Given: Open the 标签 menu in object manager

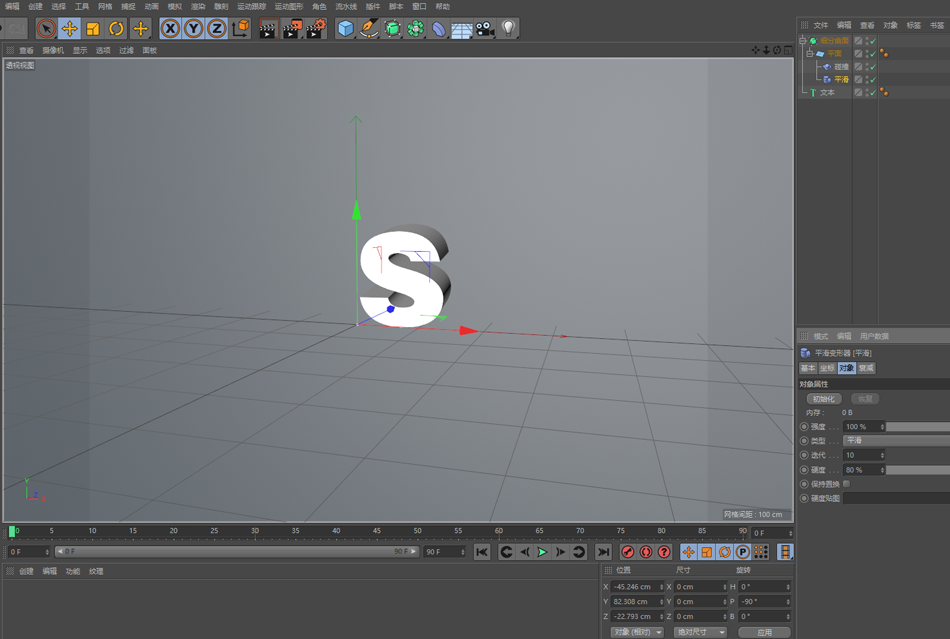Looking at the screenshot, I should tap(914, 25).
